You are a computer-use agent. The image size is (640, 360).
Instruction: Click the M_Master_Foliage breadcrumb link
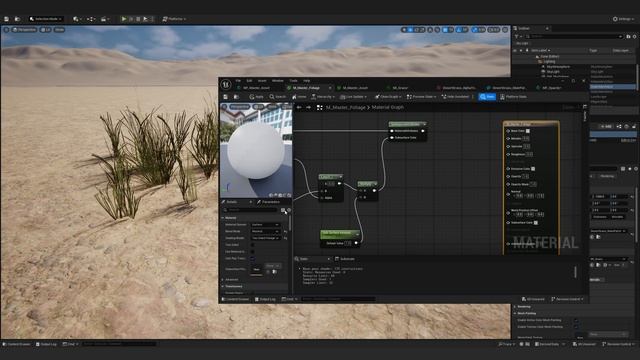[x=345, y=107]
